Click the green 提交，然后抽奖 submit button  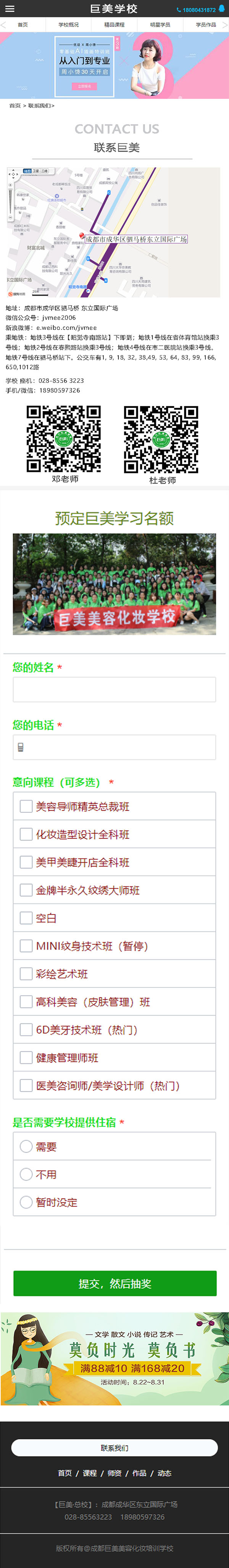tap(115, 1284)
